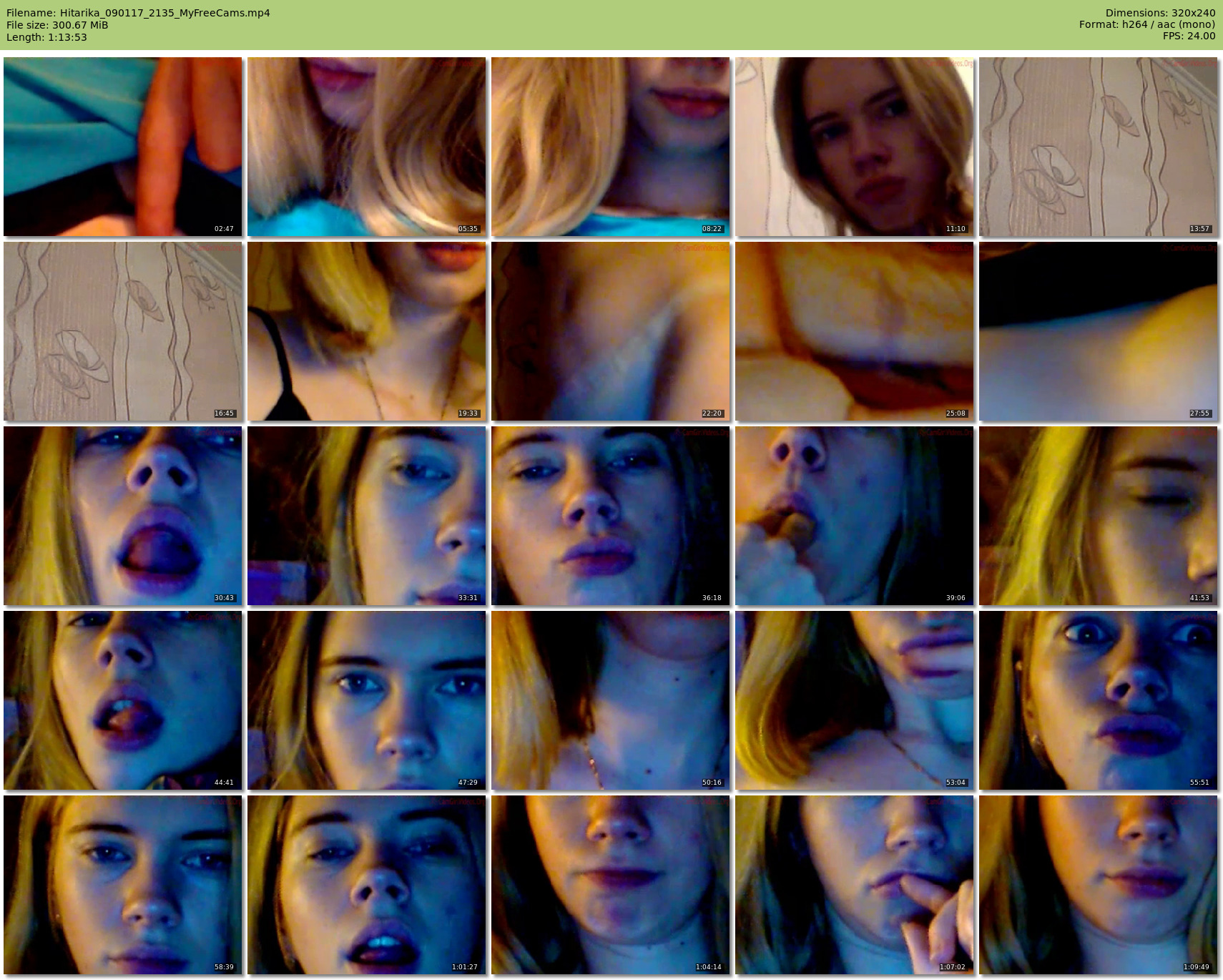Screen dimensions: 1223x980
Task: Select the thumbnail timestamped 1:04:14
Action: 610,885
